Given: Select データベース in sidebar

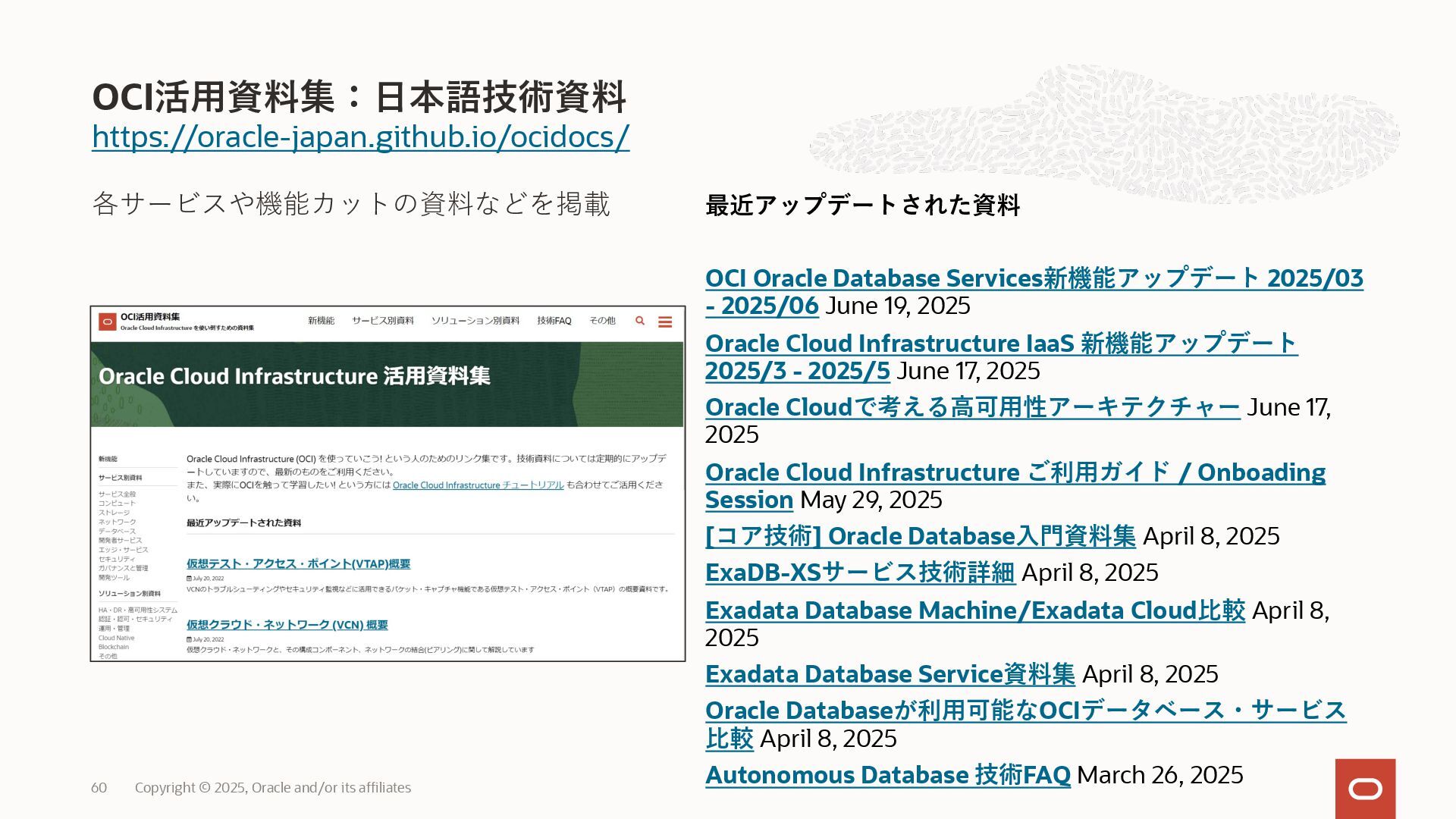Looking at the screenshot, I should 117,531.
